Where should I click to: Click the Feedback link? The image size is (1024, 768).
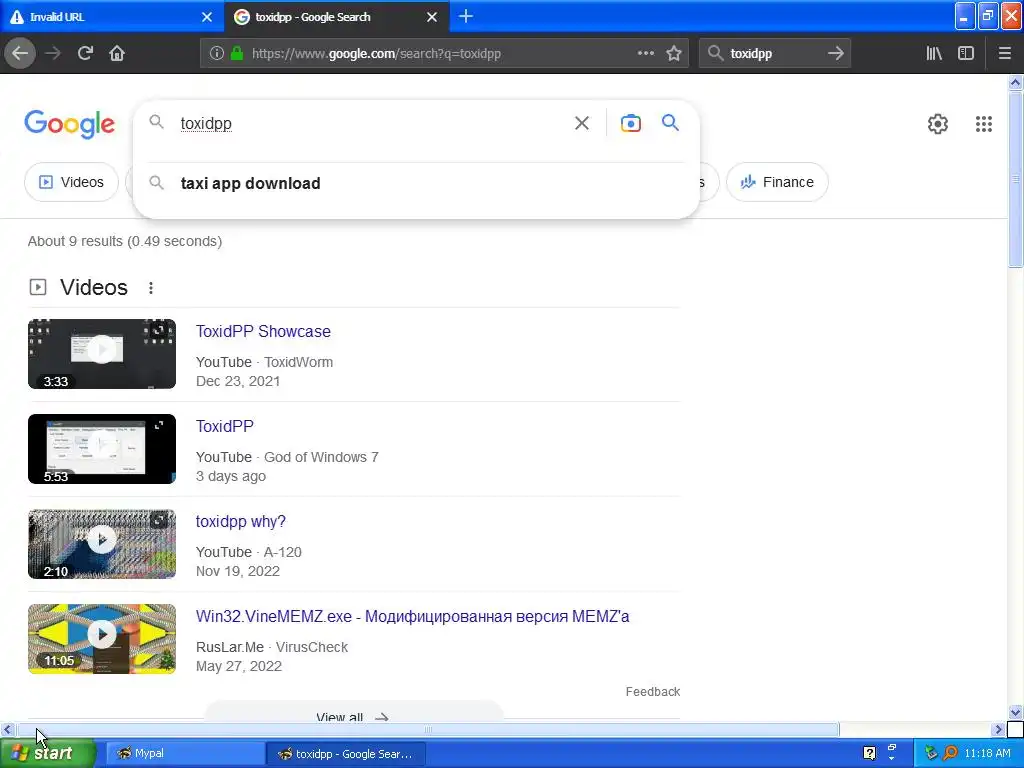[x=652, y=692]
